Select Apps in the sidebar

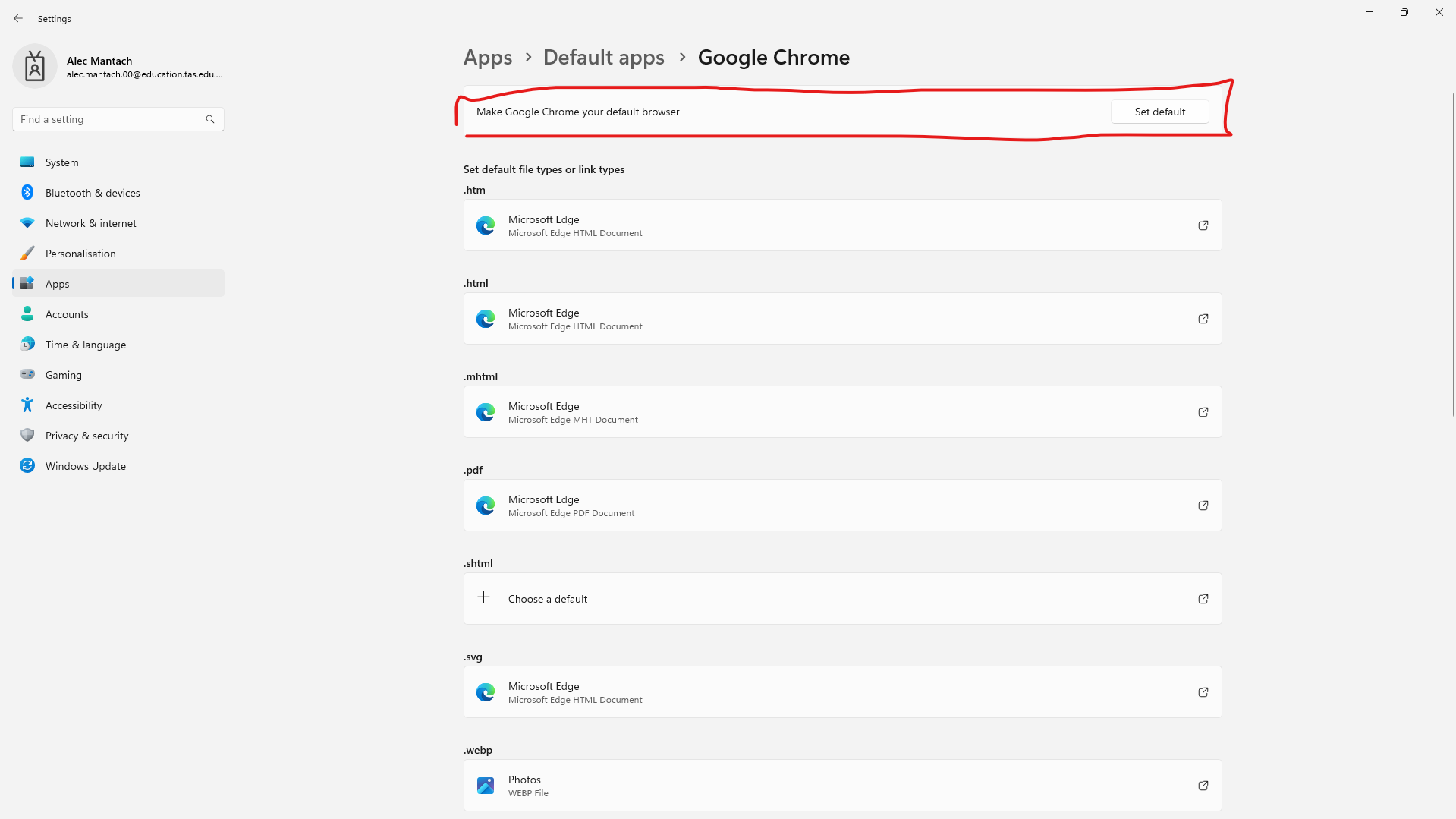tap(118, 283)
